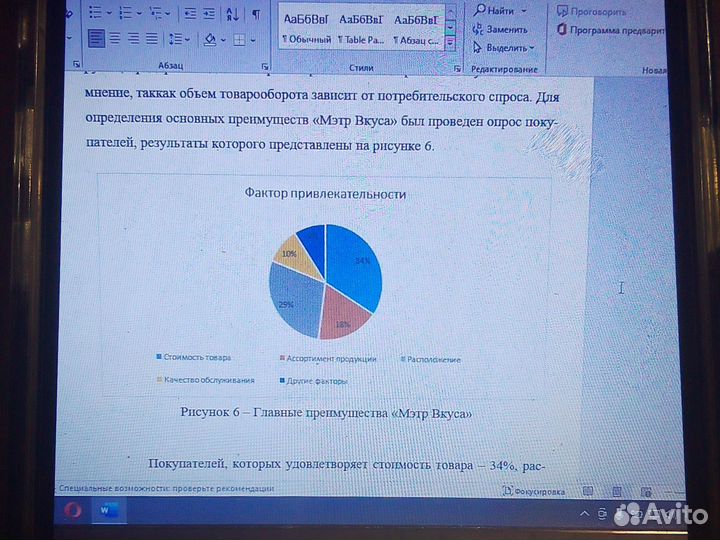Open the numbering style dropdown arrow
The height and width of the screenshot is (540, 720).
coord(139,14)
